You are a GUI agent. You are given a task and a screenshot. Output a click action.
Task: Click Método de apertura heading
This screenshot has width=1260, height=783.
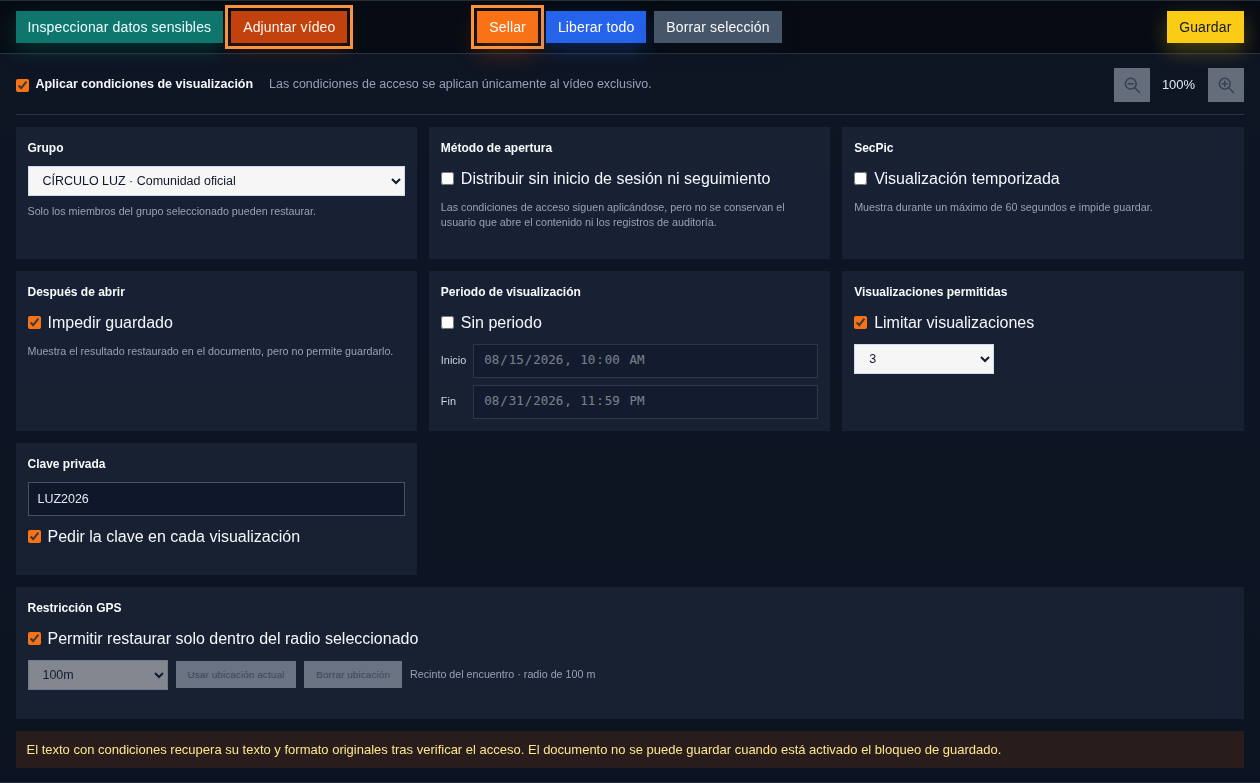pos(496,148)
